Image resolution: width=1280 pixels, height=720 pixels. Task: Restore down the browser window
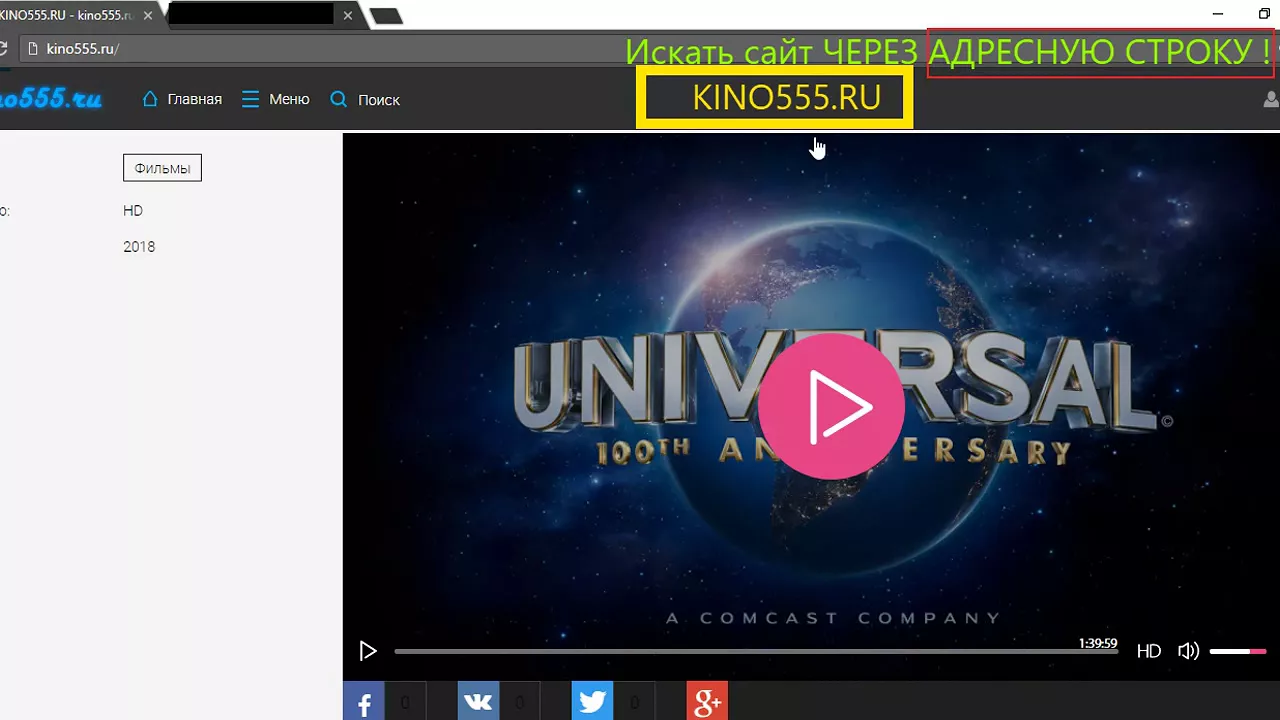(x=1265, y=14)
